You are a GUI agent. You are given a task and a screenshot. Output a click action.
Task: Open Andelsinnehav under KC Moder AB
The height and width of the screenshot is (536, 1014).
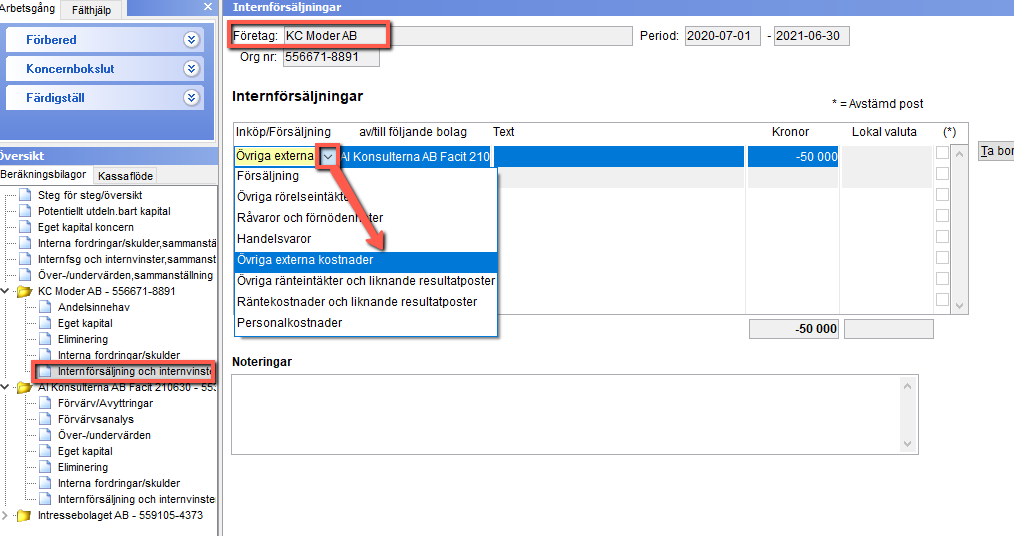click(94, 307)
